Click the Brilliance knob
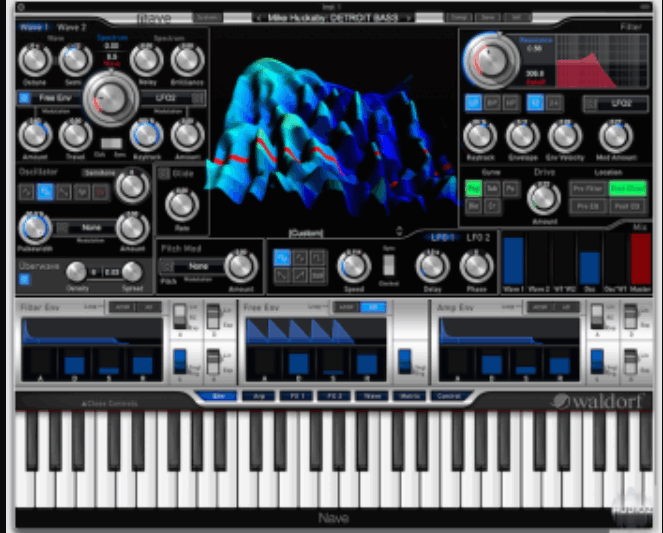 click(187, 60)
